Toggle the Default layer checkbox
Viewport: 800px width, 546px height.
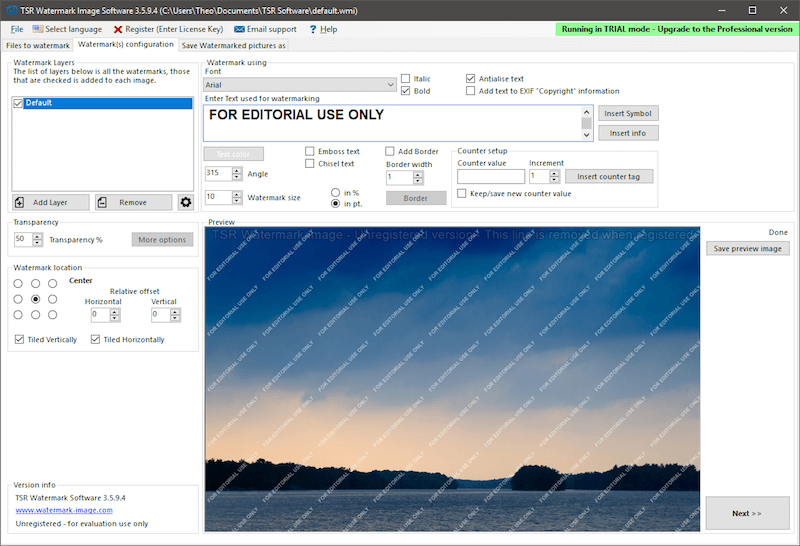18,103
